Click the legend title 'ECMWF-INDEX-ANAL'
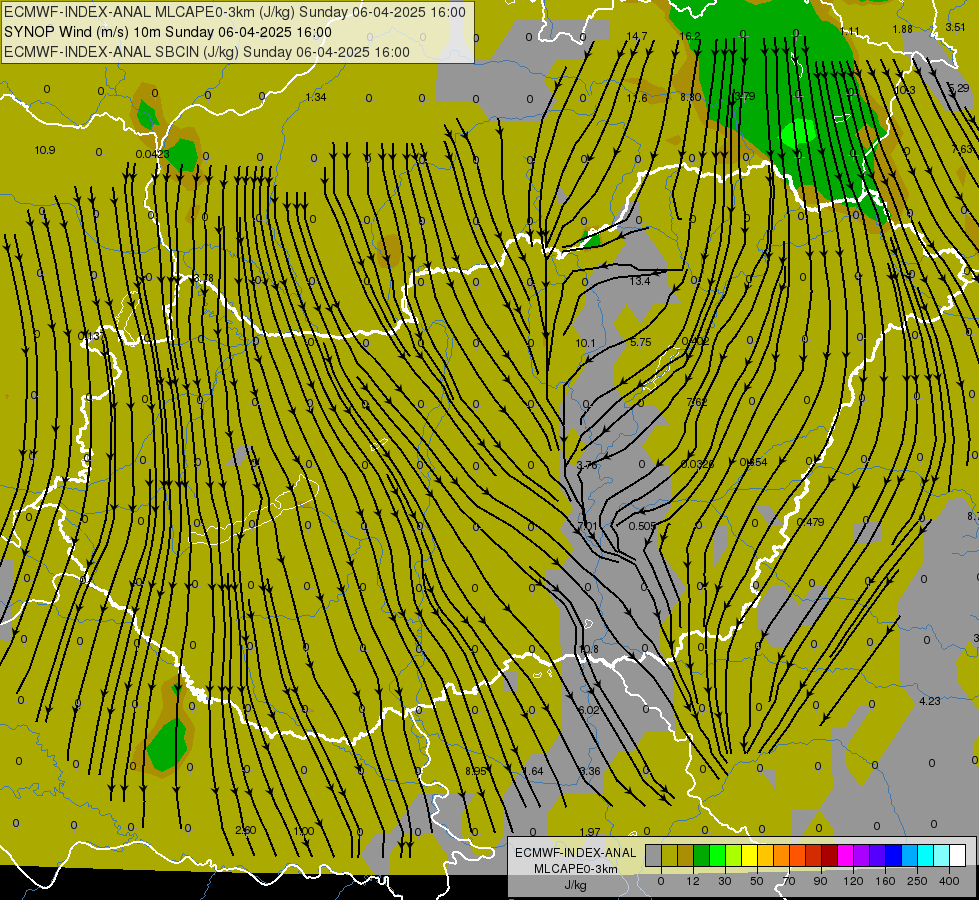The height and width of the screenshot is (900, 979). 576,853
